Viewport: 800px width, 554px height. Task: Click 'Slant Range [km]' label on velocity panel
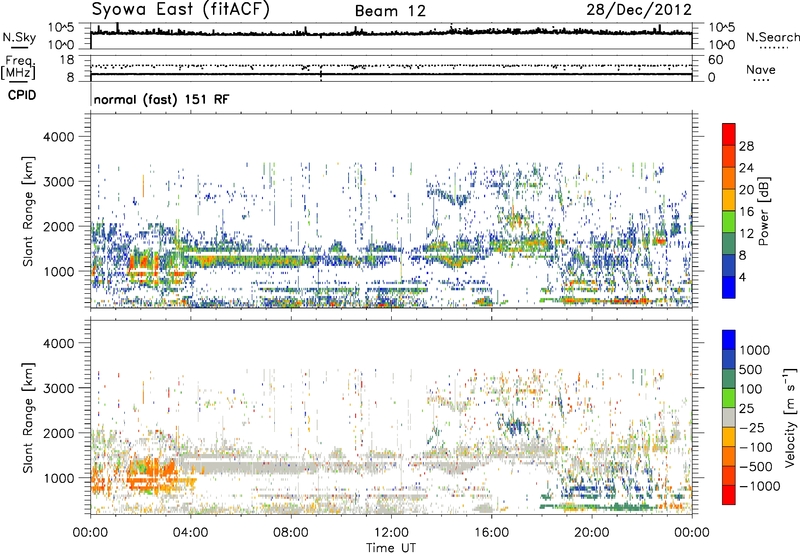(x=28, y=418)
